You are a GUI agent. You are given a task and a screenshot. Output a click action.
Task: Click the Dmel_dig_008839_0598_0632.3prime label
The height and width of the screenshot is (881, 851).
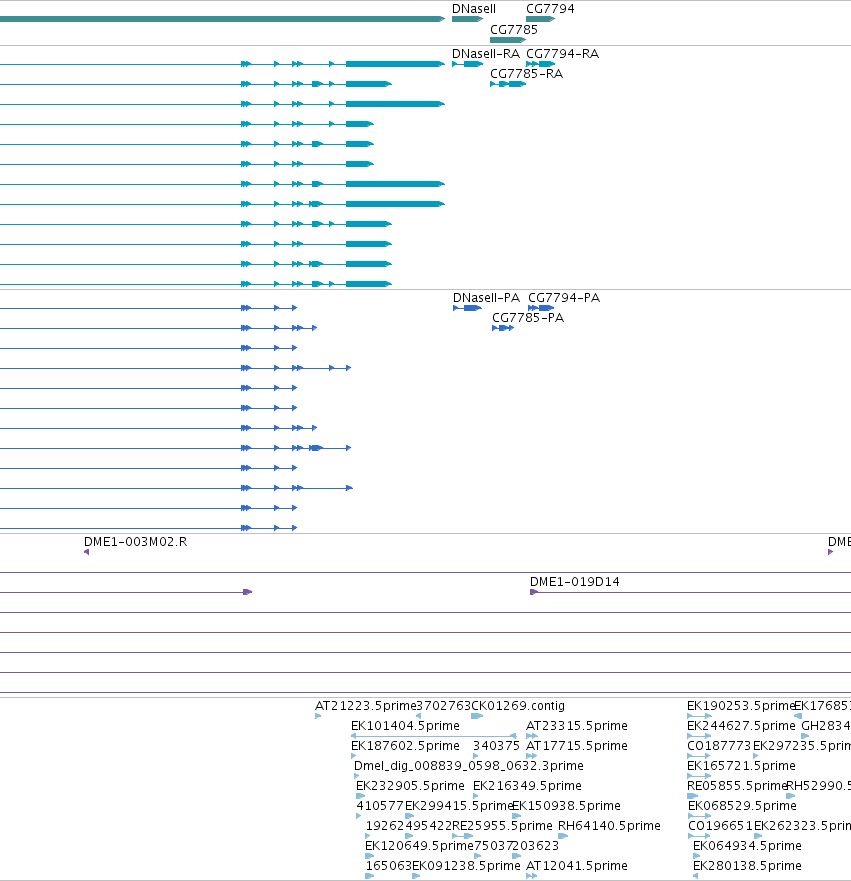[x=468, y=766]
